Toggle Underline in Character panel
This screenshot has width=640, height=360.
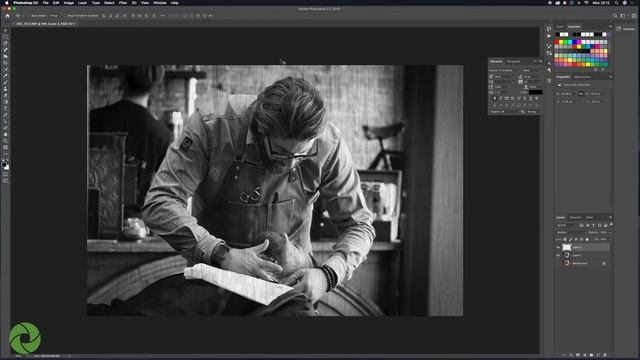pos(531,98)
